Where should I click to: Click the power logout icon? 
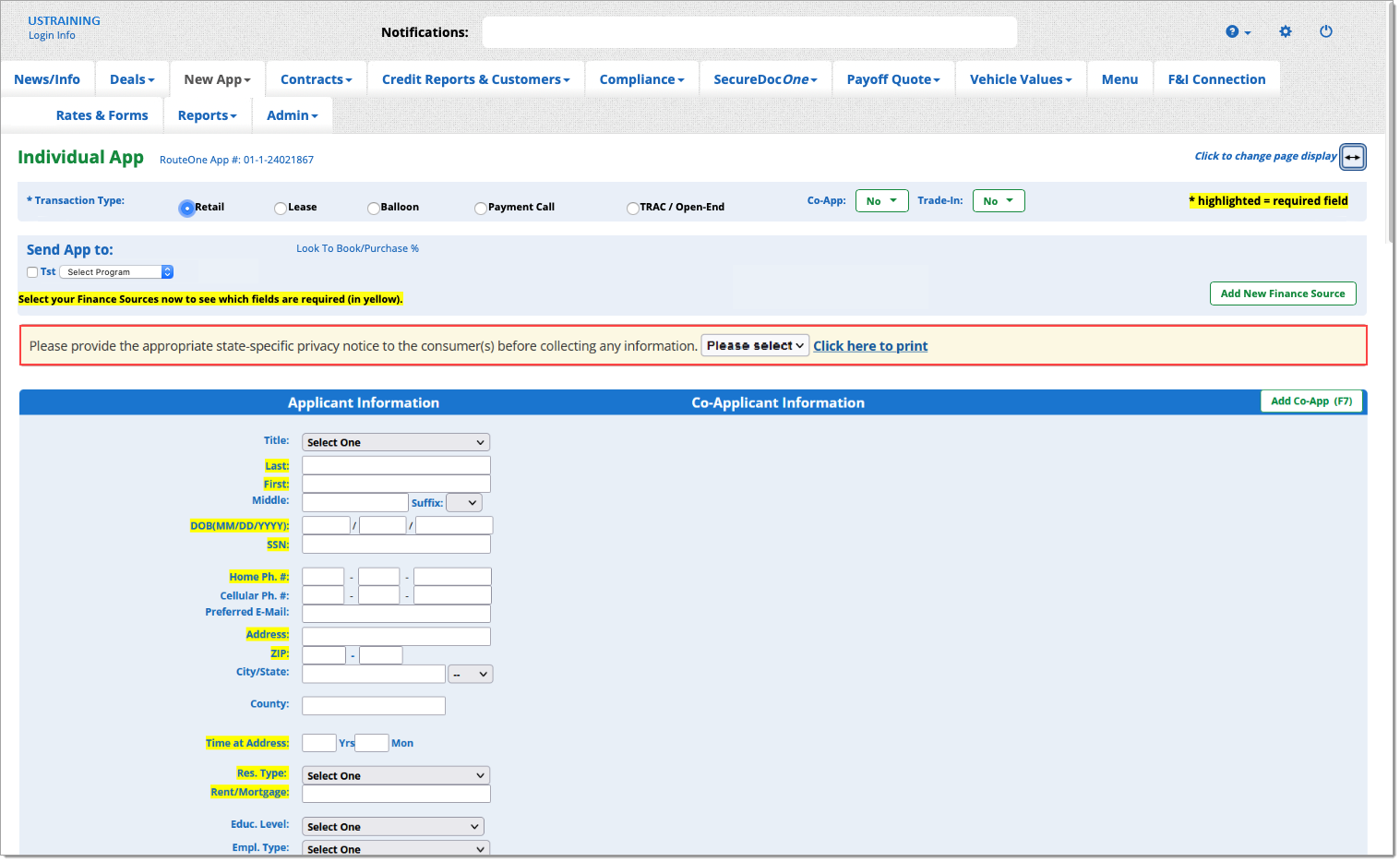(1325, 31)
